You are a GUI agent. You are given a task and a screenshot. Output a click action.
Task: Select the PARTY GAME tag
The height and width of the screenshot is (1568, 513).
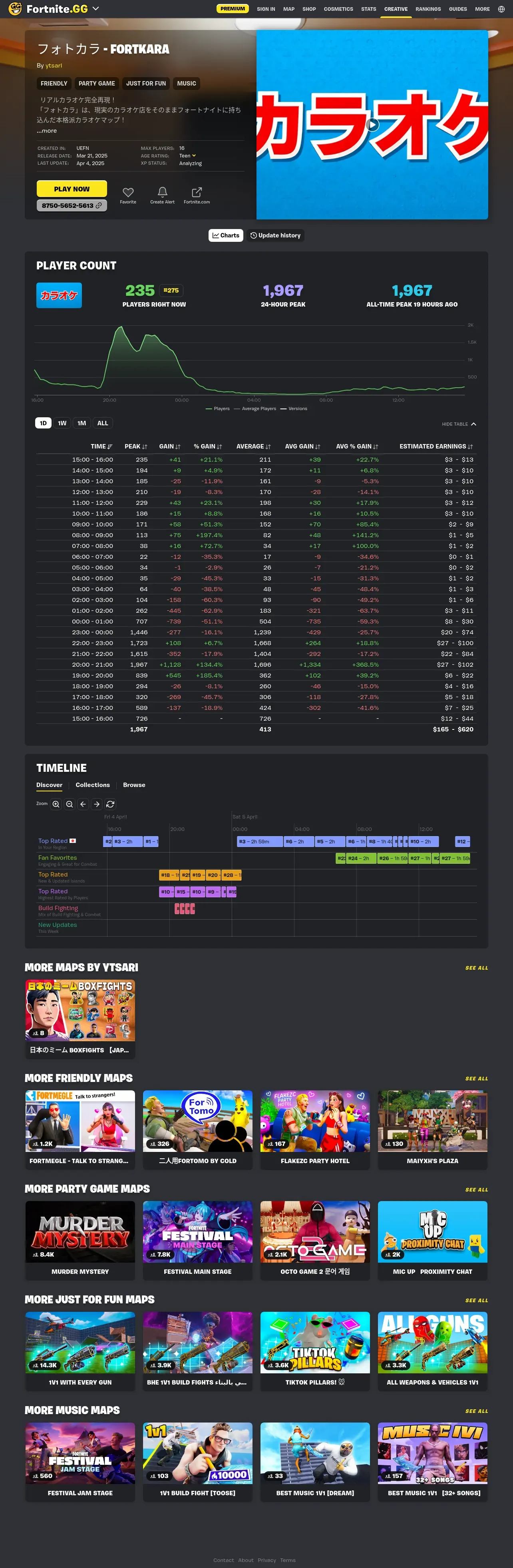97,84
